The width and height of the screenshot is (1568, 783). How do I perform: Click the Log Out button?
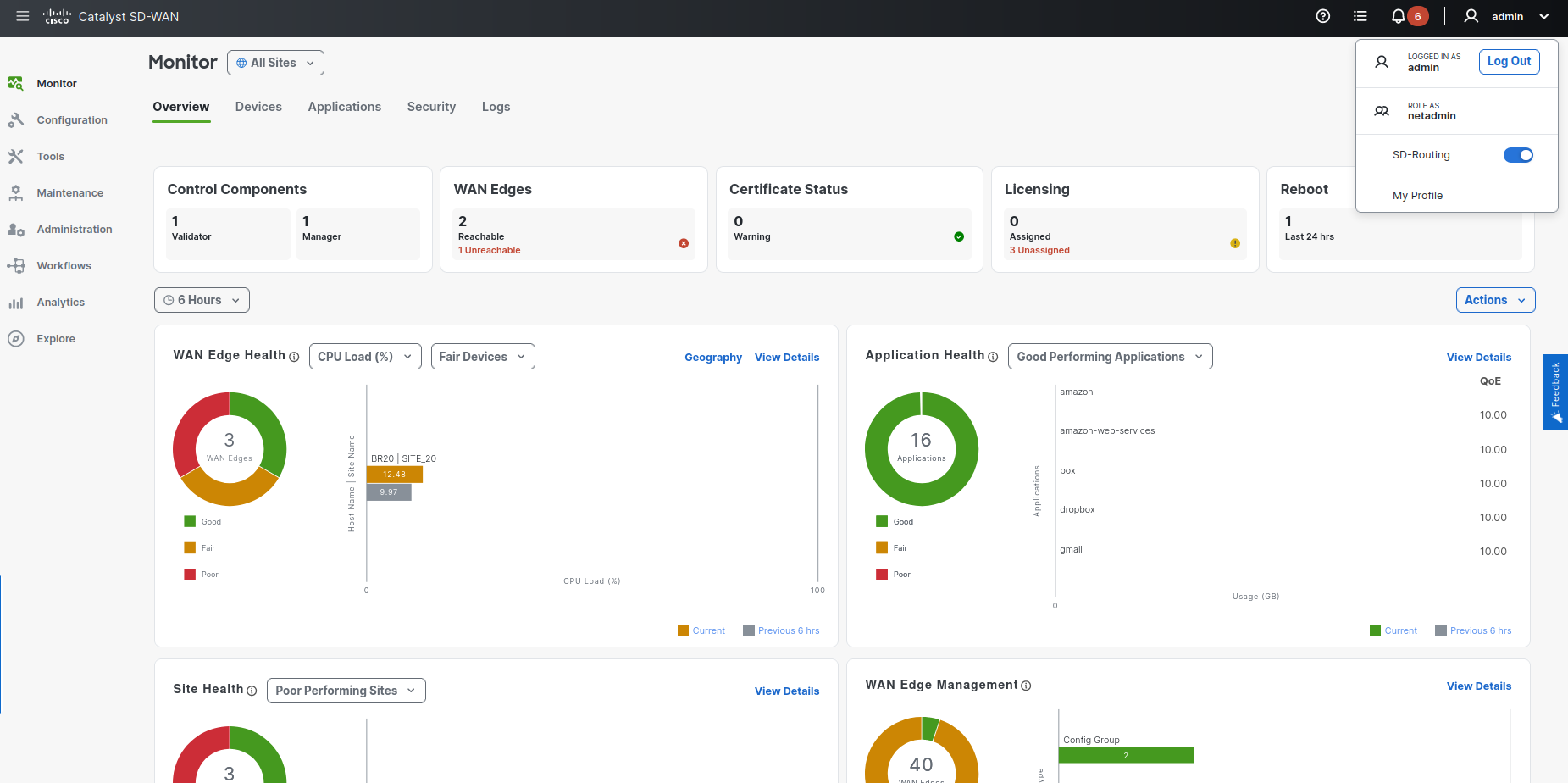pyautogui.click(x=1509, y=61)
